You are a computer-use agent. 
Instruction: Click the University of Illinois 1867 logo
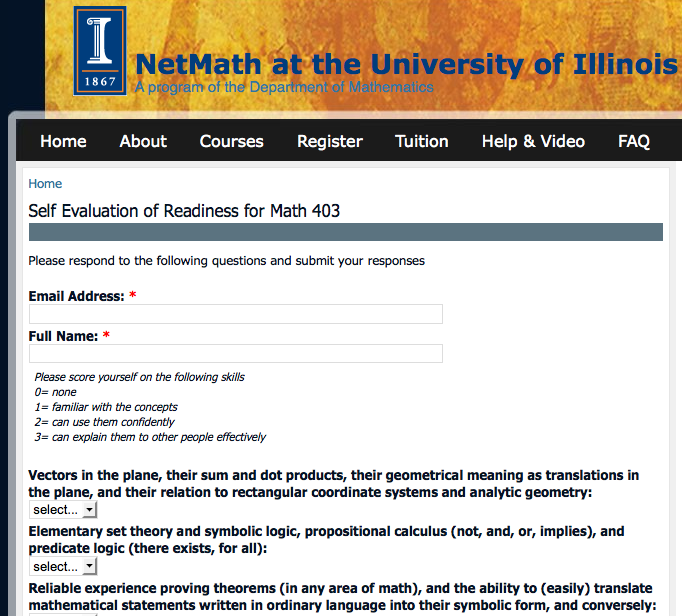pos(100,51)
